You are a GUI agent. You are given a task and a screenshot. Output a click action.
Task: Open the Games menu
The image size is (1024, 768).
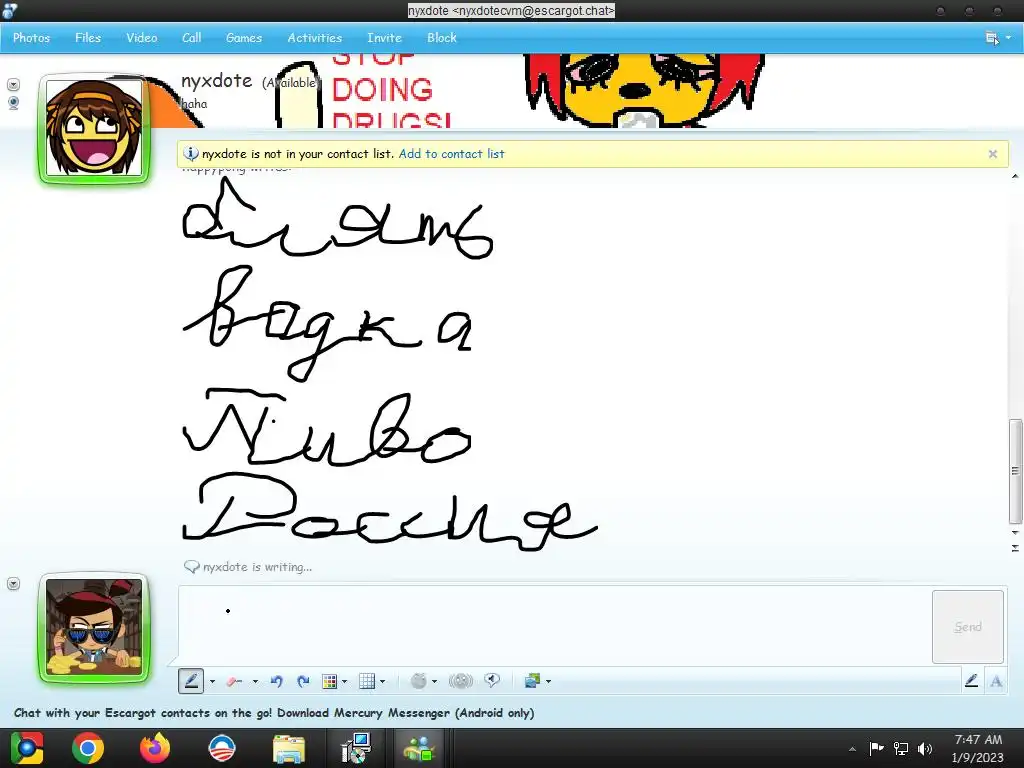coord(244,38)
